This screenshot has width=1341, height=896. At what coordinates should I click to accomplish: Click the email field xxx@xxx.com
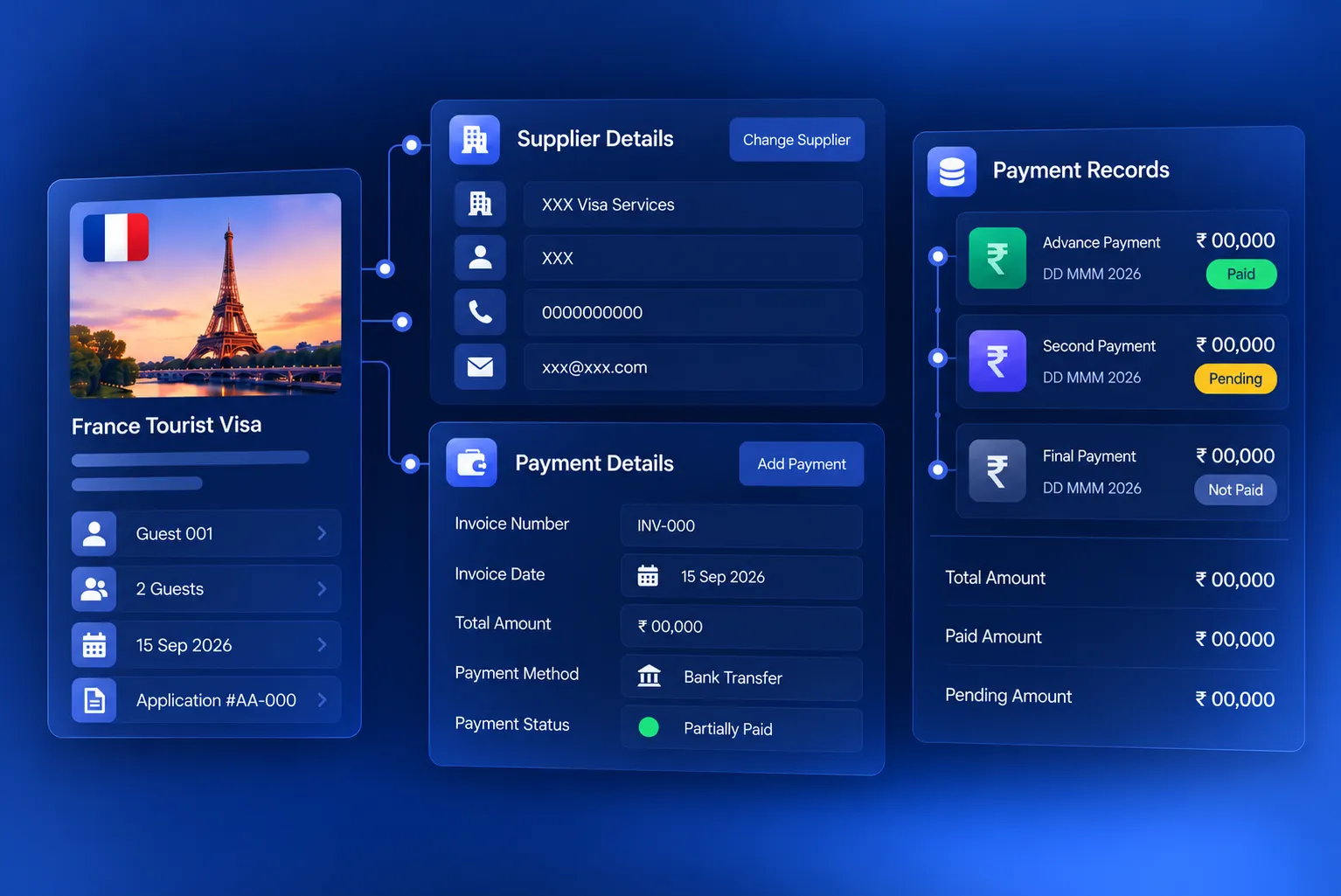693,367
